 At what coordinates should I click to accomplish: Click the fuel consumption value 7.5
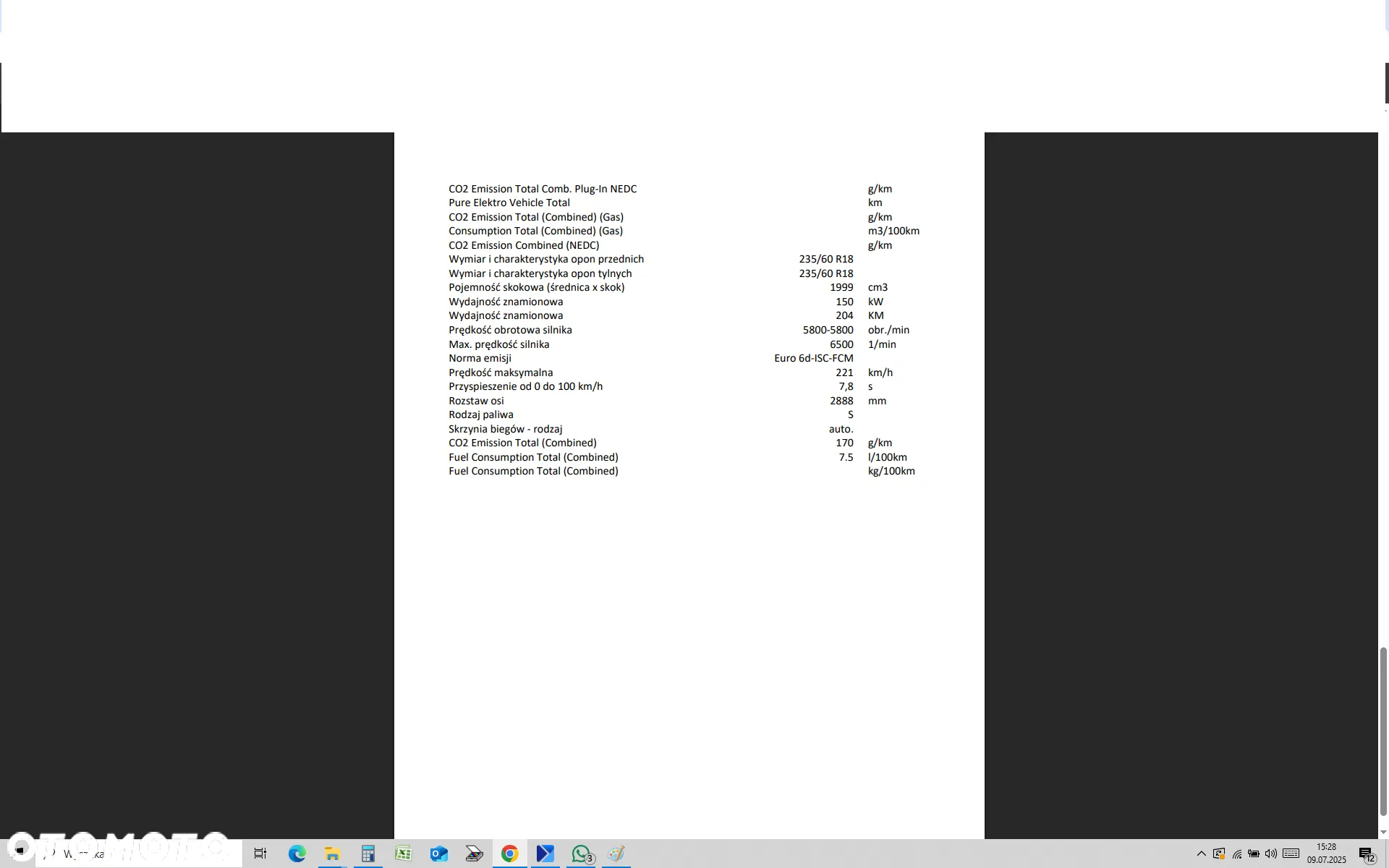coord(846,457)
